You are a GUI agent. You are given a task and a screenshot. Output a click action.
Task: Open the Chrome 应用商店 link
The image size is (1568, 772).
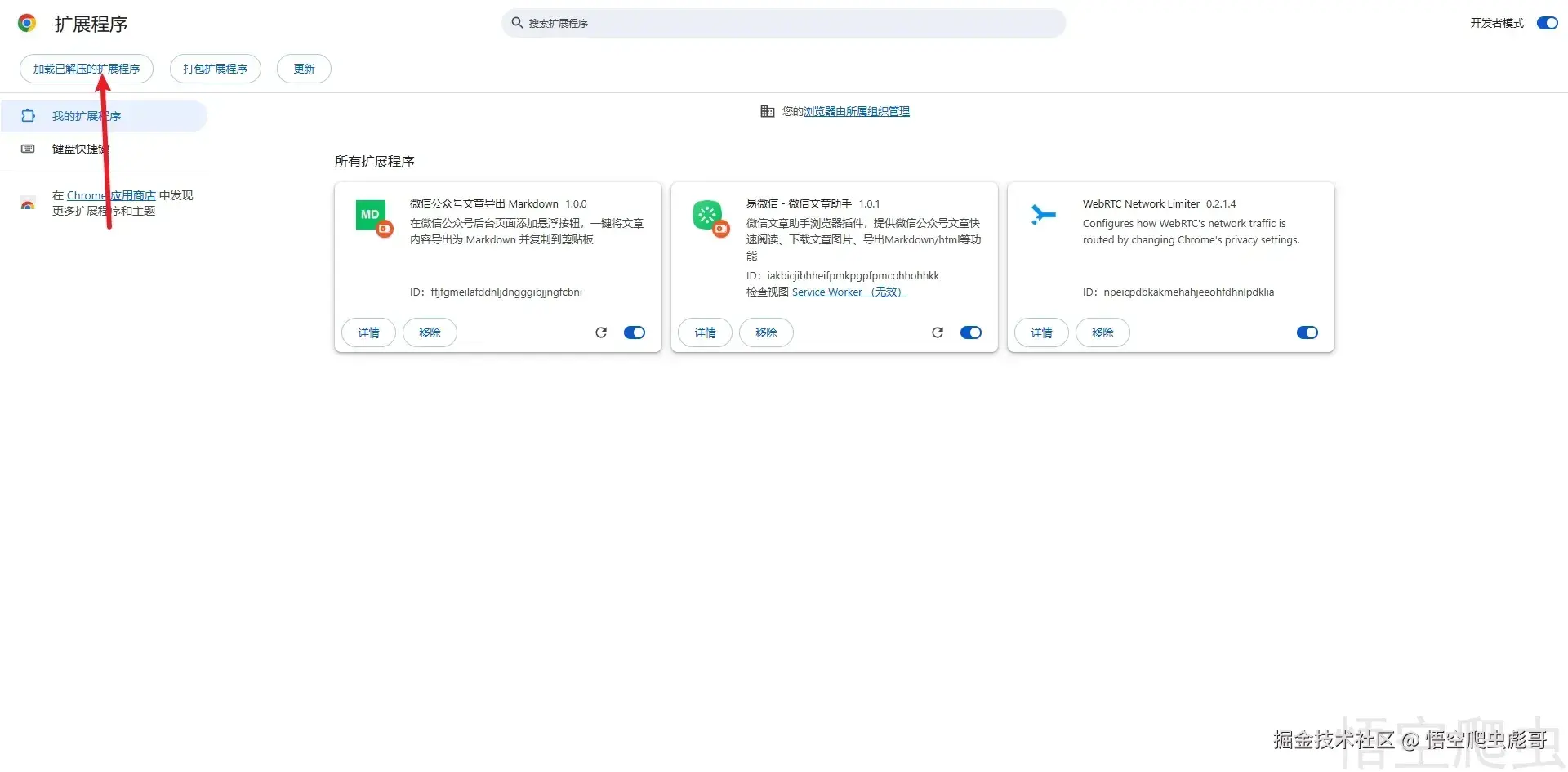(111, 195)
